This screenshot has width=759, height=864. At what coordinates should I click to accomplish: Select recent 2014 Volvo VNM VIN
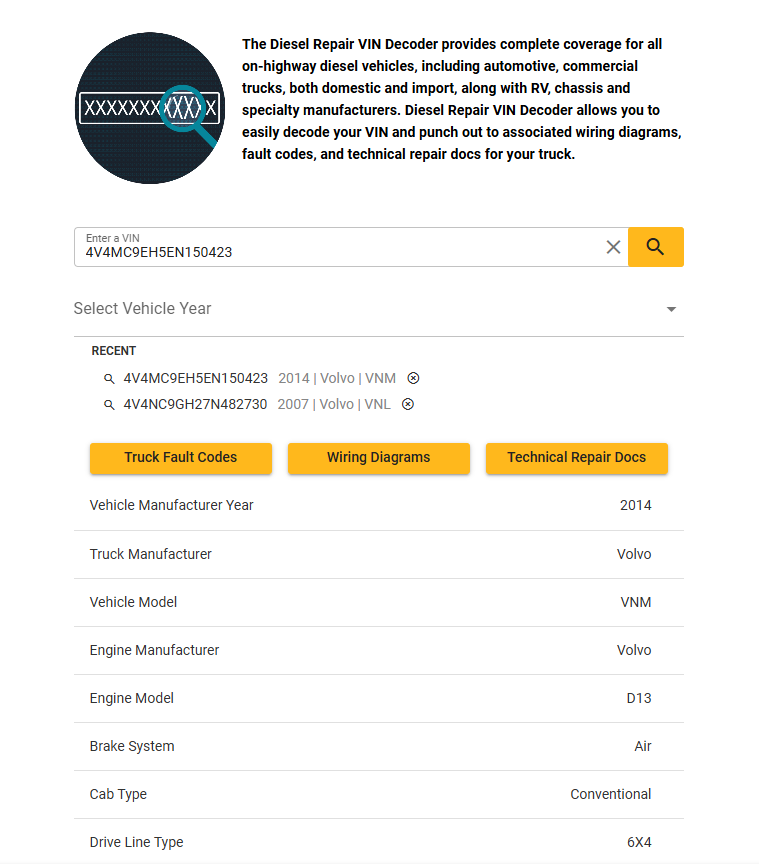click(x=259, y=378)
